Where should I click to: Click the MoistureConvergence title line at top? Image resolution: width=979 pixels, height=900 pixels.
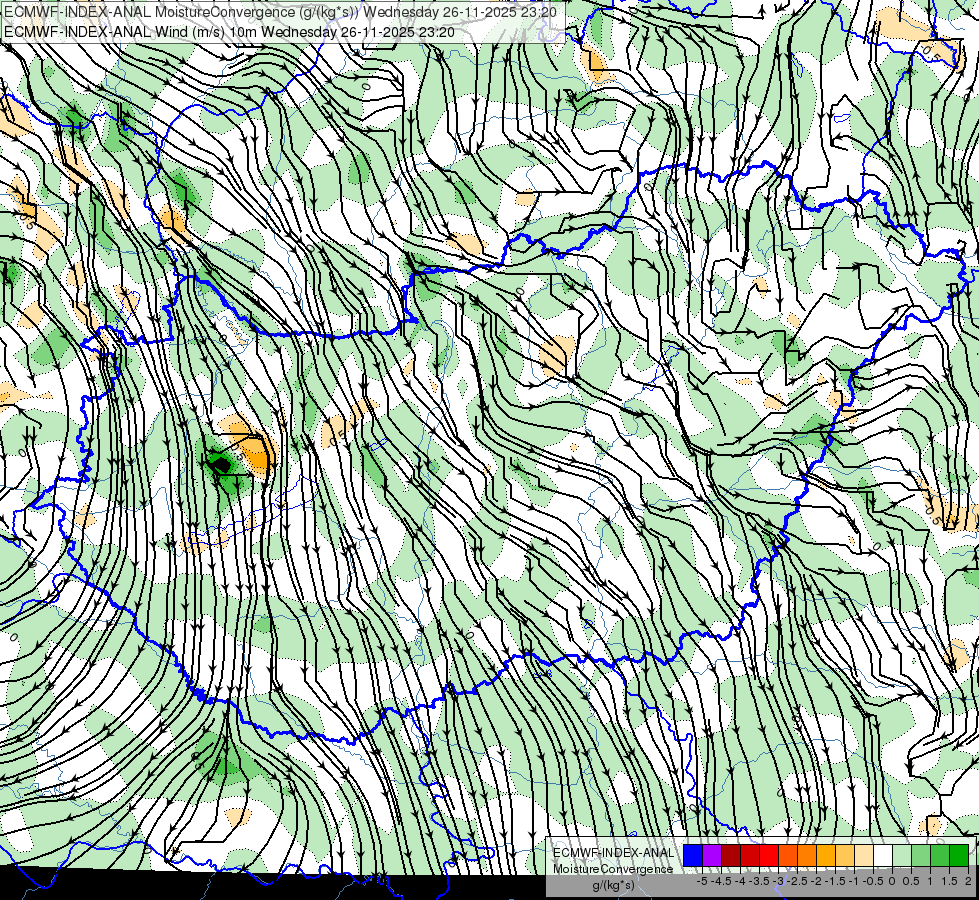coord(281,12)
